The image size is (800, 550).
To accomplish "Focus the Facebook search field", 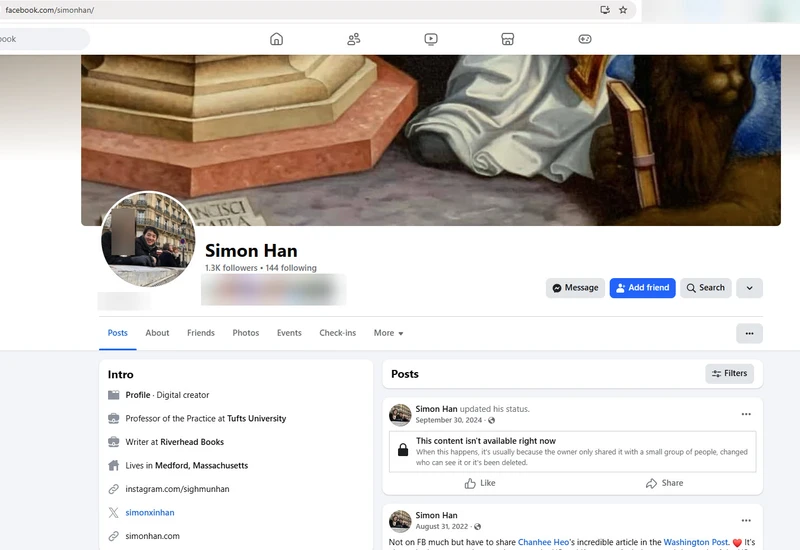I will click(43, 39).
